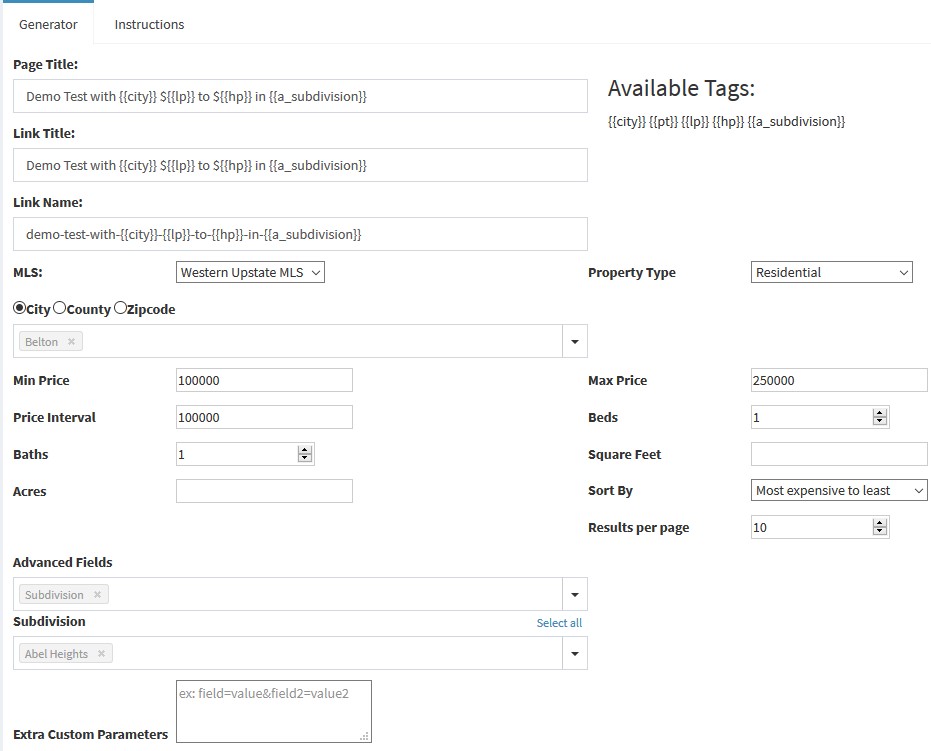Image resolution: width=931 pixels, height=751 pixels.
Task: Switch to the Generator tab
Action: pos(48,24)
